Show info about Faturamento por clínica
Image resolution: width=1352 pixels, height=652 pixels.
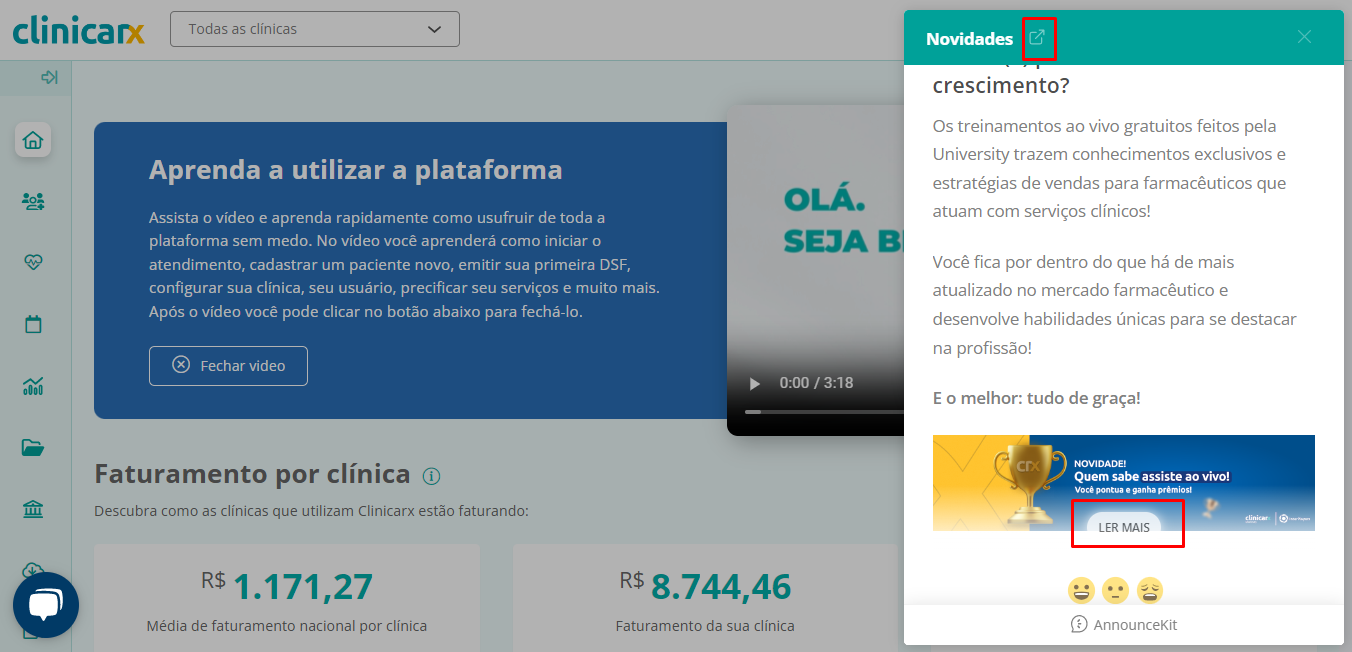pos(431,476)
